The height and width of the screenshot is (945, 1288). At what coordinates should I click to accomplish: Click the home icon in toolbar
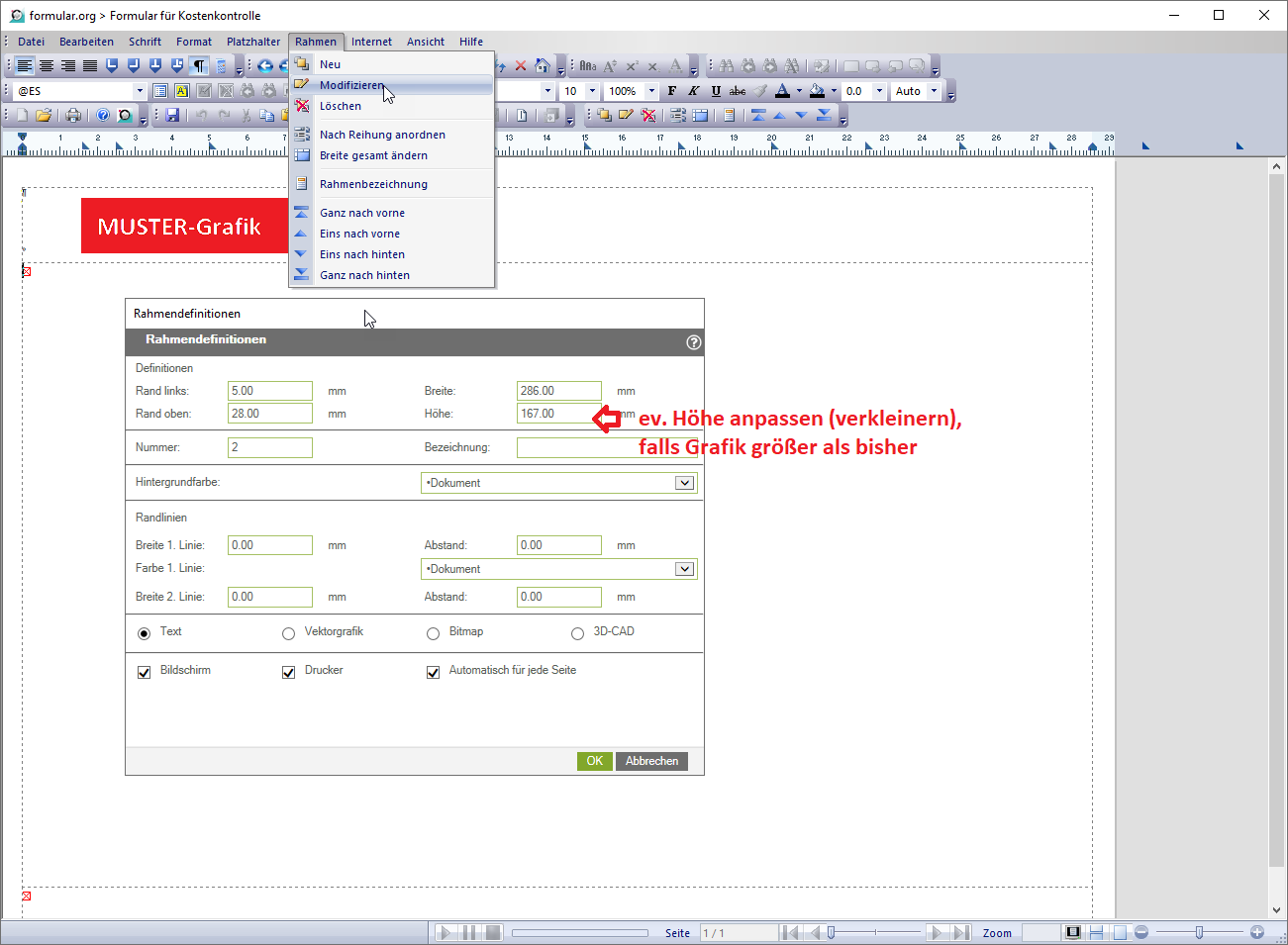(x=542, y=66)
